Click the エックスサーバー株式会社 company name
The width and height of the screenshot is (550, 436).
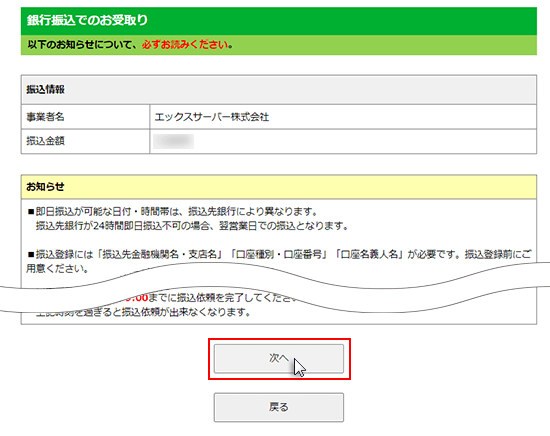(212, 117)
